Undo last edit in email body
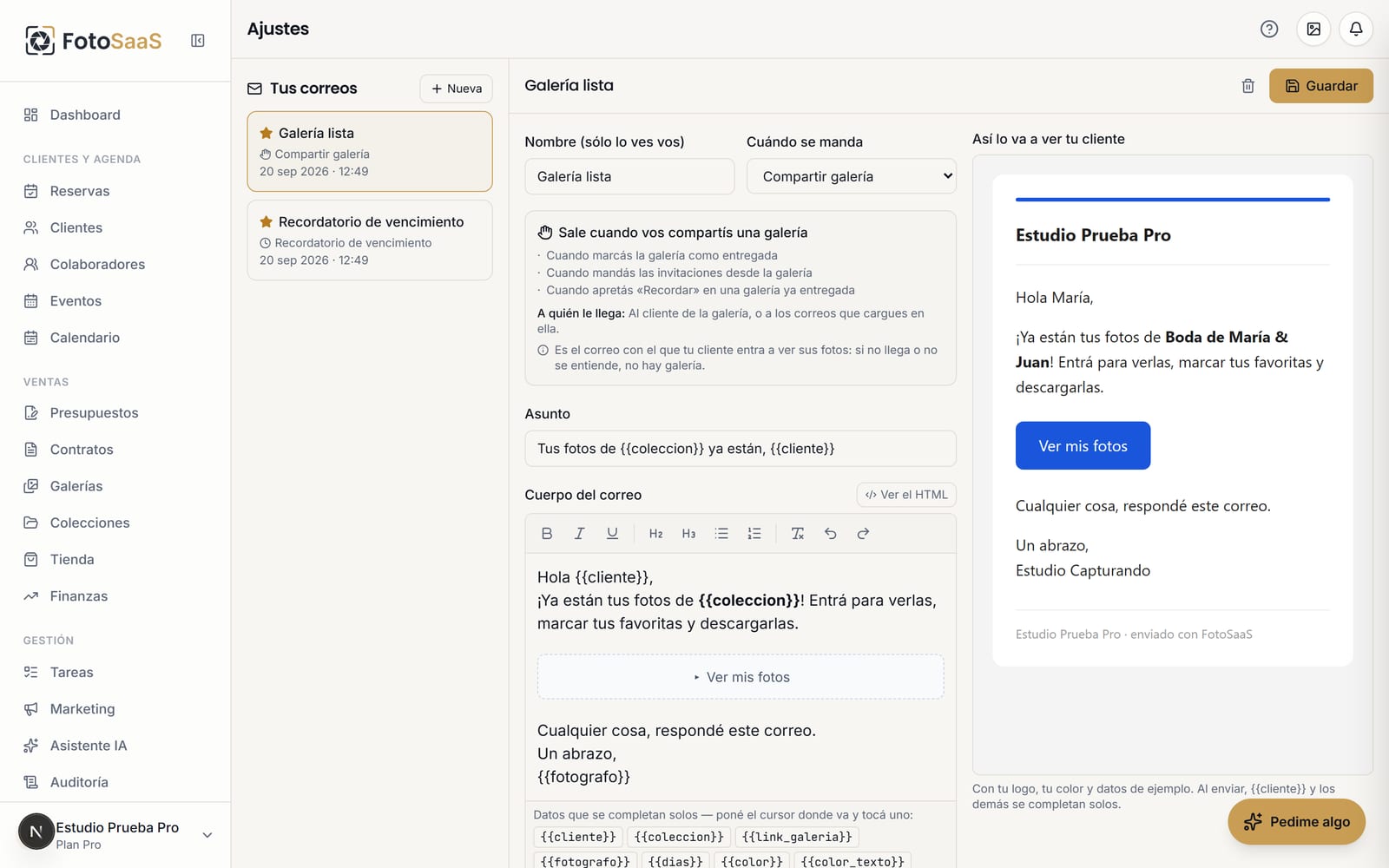Viewport: 1389px width, 868px height. [831, 534]
